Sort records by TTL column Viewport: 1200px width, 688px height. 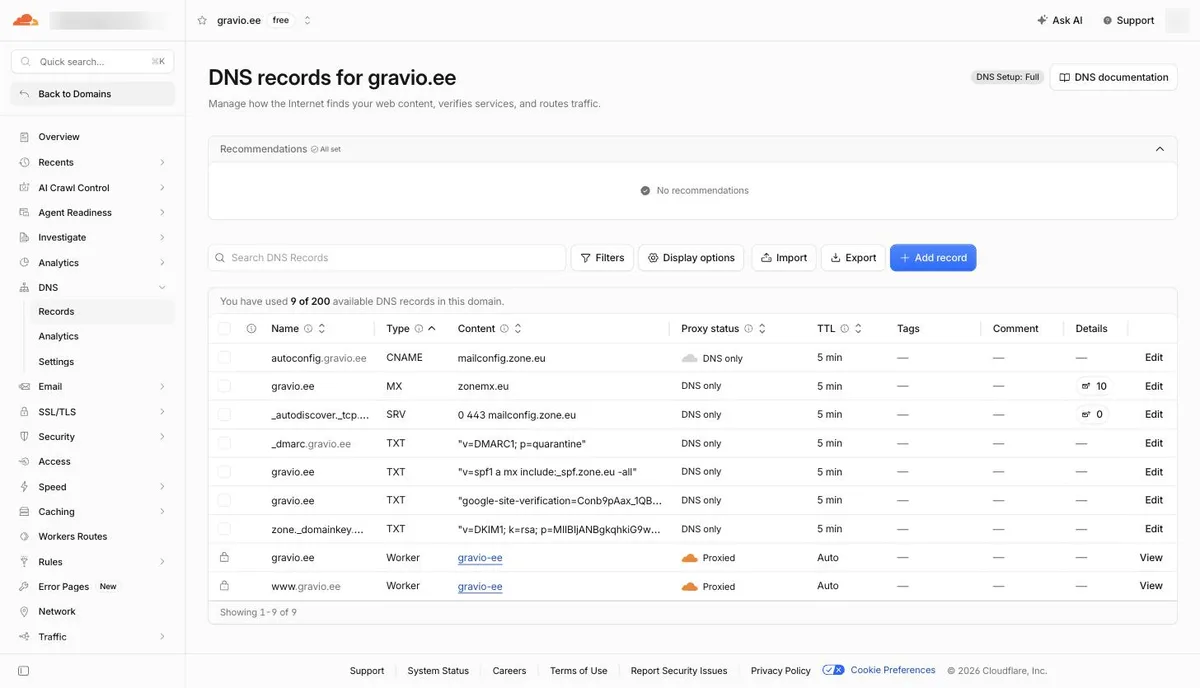click(x=858, y=328)
